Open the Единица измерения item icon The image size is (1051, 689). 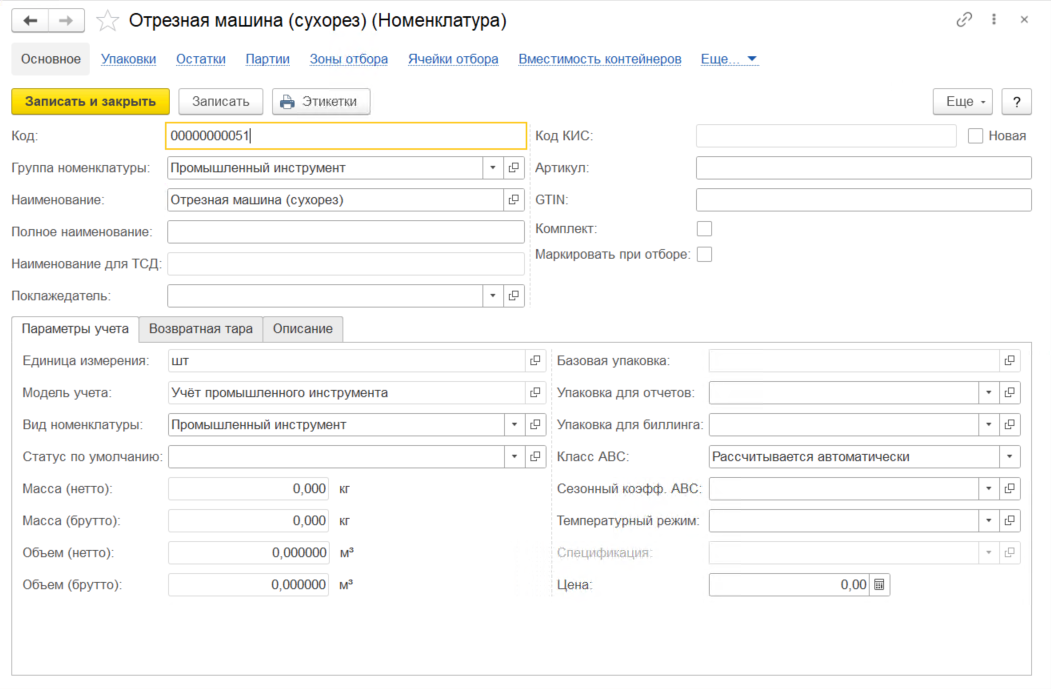tap(535, 361)
